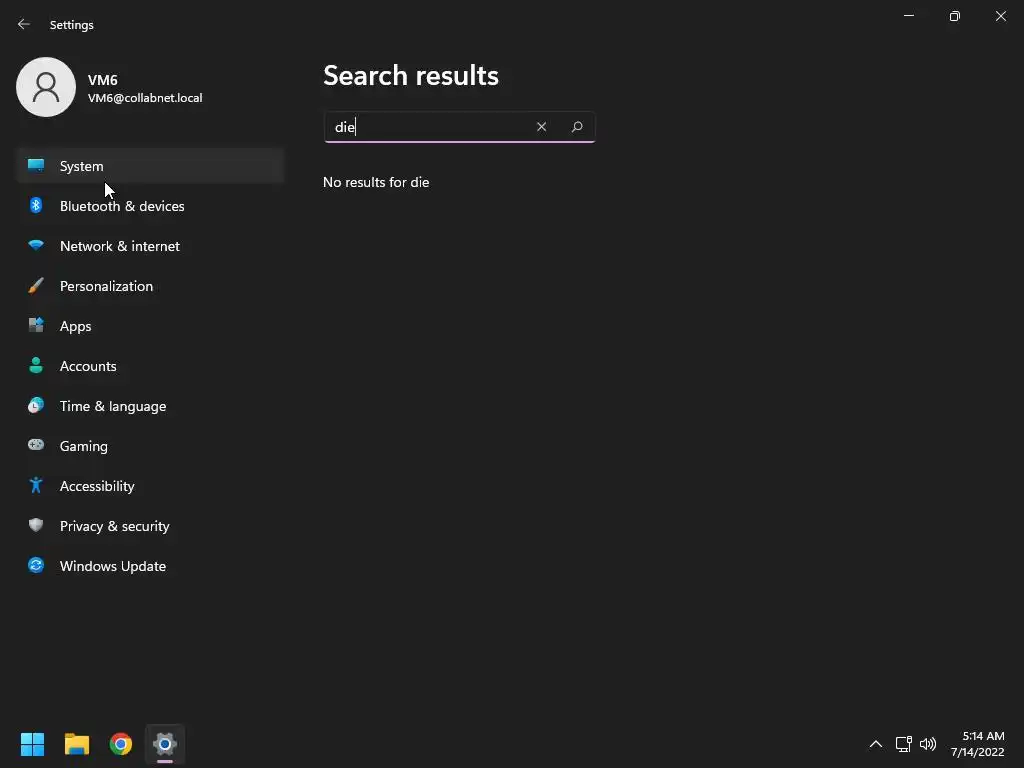Clear the search box text
This screenshot has height=768, width=1024.
pos(541,127)
